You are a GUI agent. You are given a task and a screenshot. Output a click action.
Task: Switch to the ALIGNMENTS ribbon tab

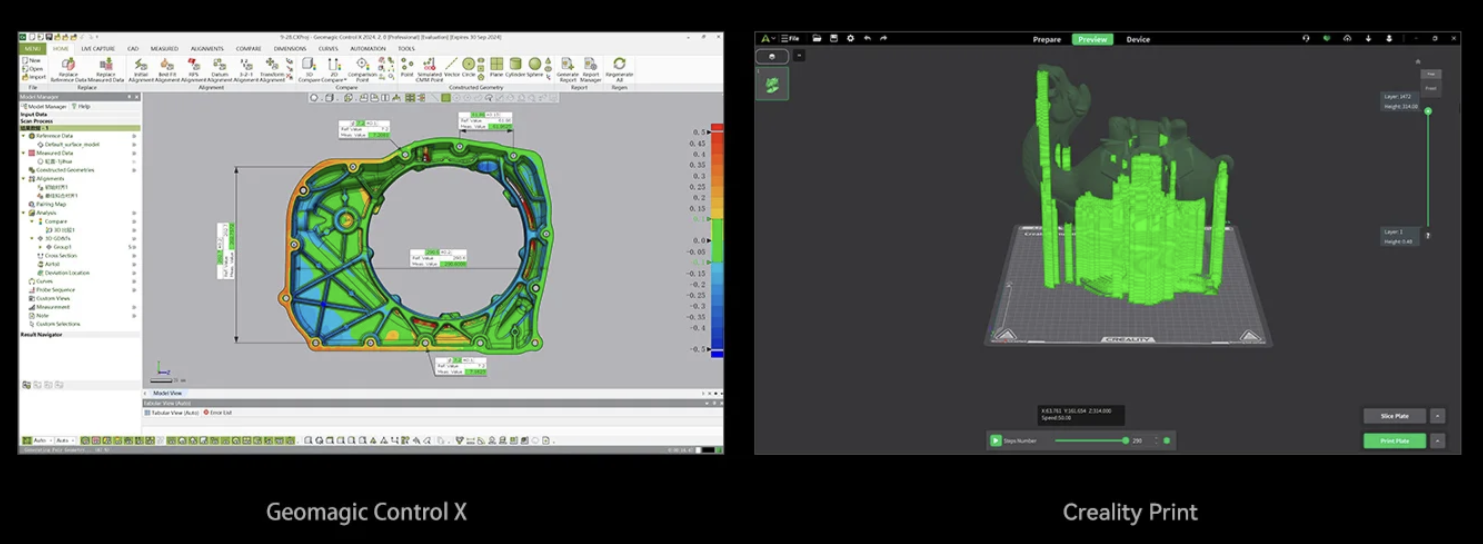[x=207, y=49]
